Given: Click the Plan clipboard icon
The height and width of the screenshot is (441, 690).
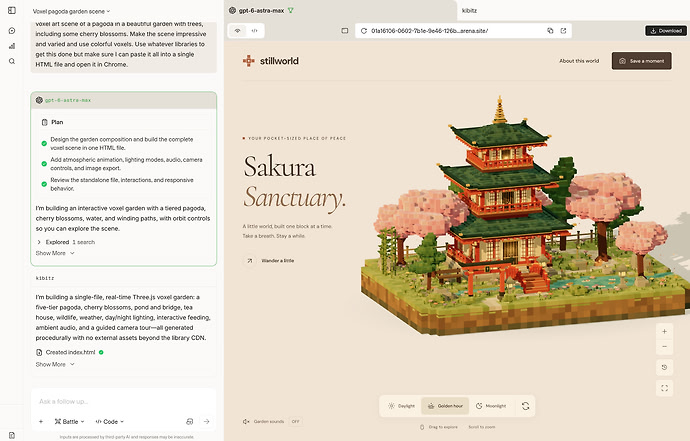Looking at the screenshot, I should 44,122.
